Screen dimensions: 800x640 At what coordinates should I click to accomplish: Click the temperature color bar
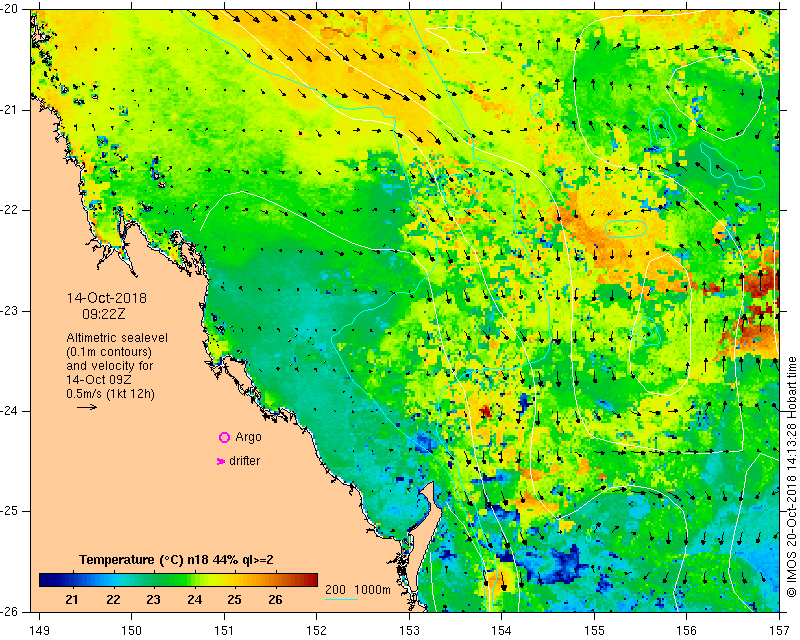pos(179,580)
